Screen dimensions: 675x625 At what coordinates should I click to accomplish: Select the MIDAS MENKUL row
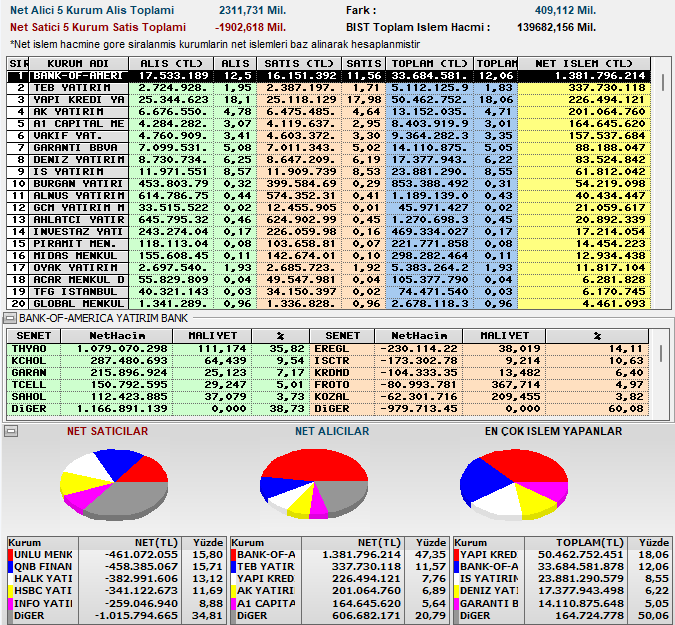click(x=328, y=256)
